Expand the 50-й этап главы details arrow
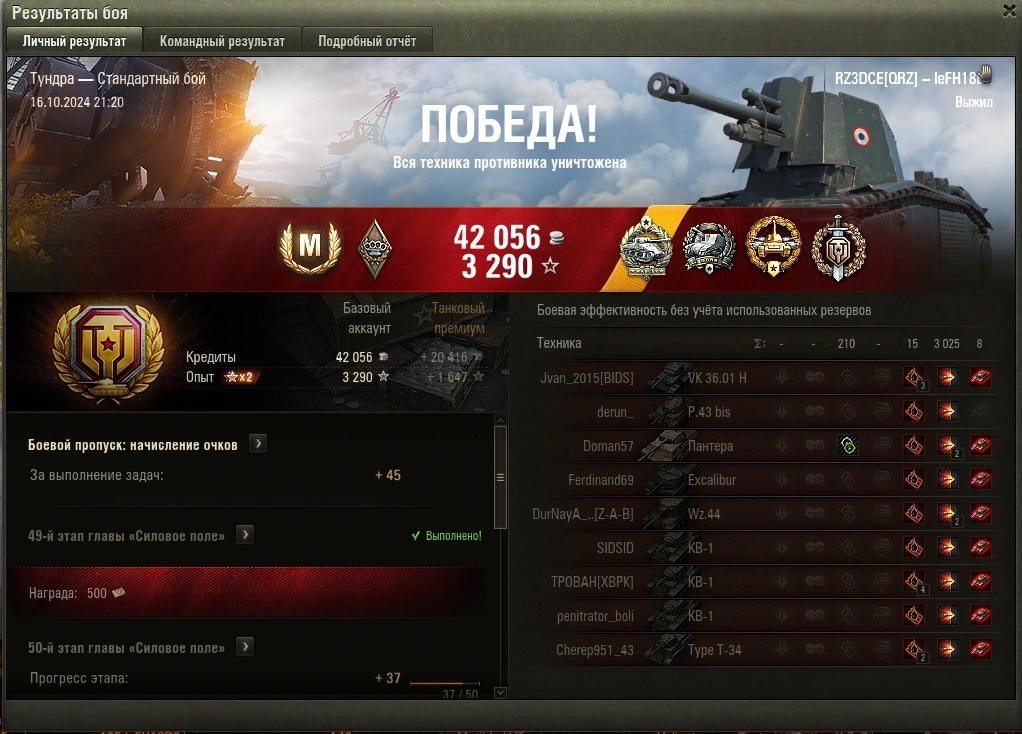This screenshot has height=734, width=1022. coord(245,647)
